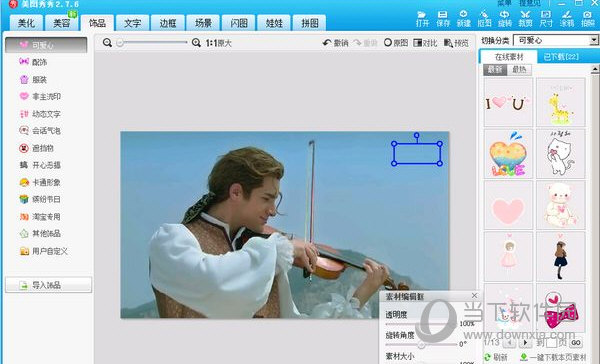Set zoom to 1:1原大

coord(218,43)
